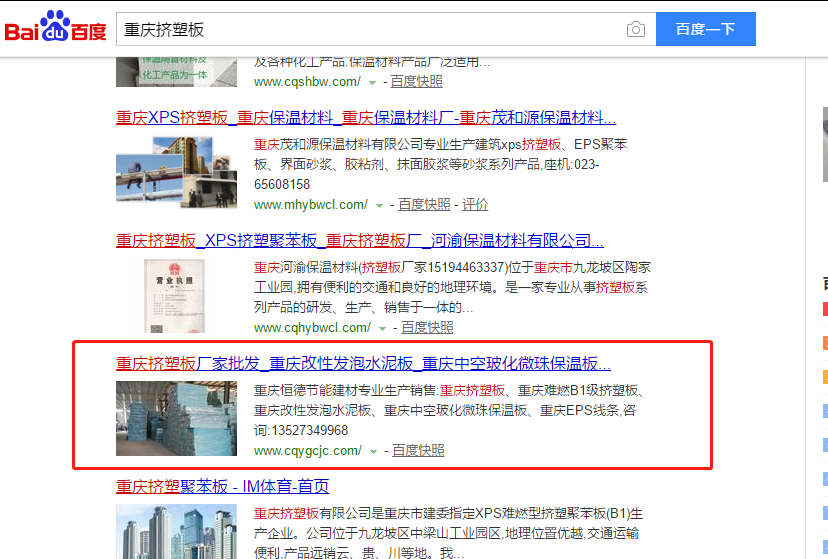Open the 重庆XPS挤塑板 茂和源 result title
828x559 pixels.
[x=365, y=117]
